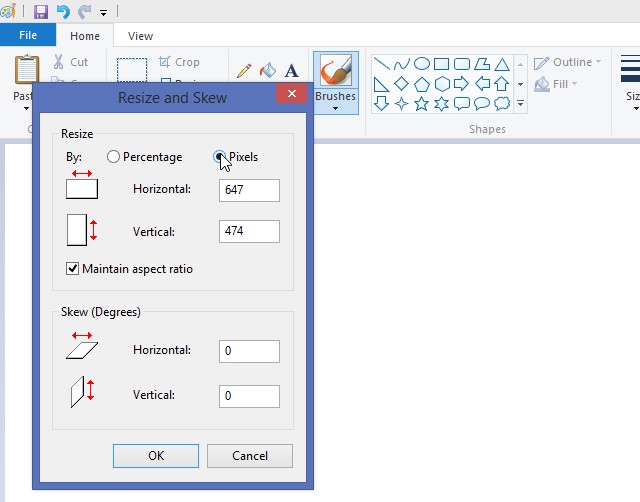Select the Up arrow shape
The width and height of the screenshot is (640, 502).
pyautogui.click(x=502, y=84)
